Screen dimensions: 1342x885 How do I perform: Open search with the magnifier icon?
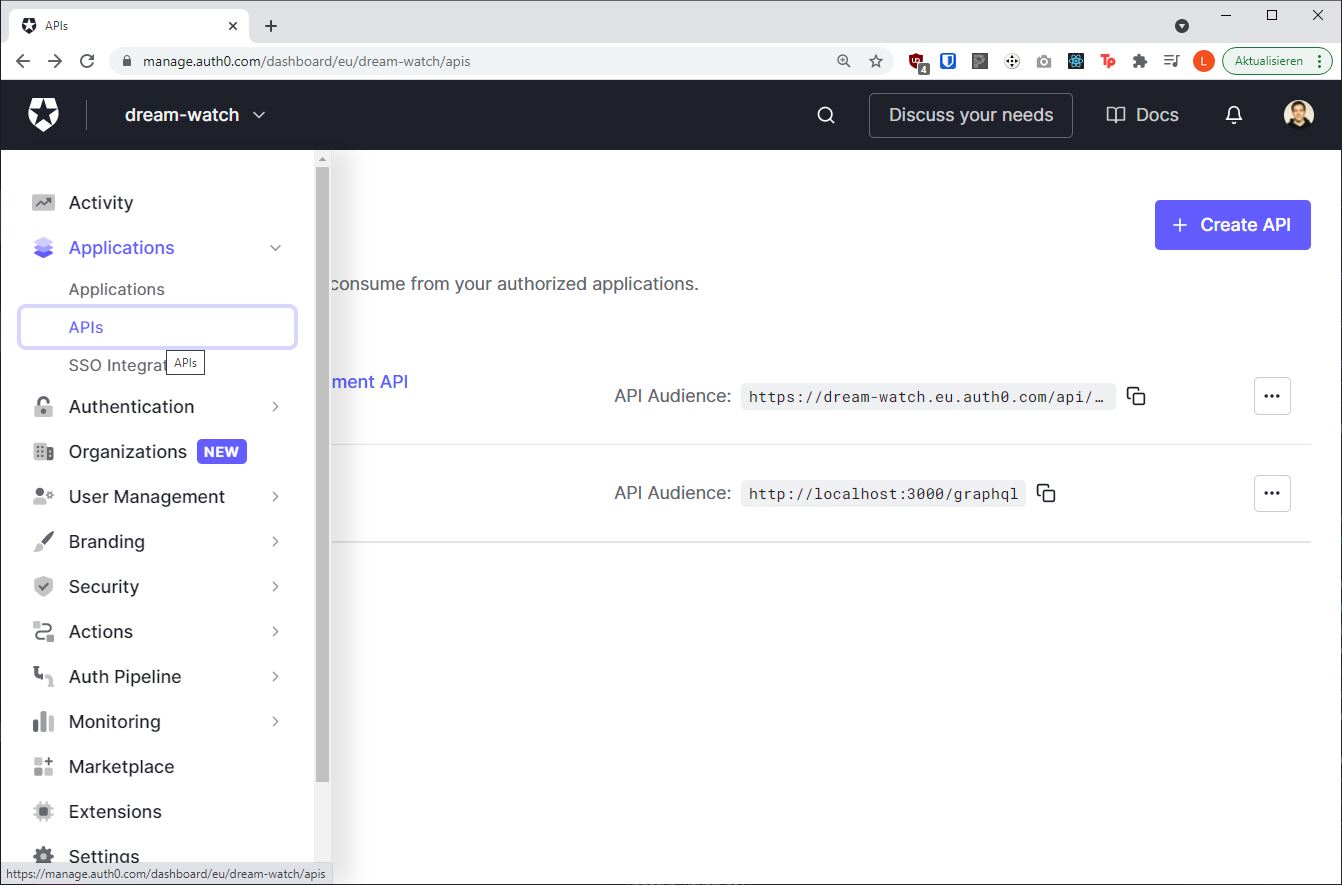point(824,114)
